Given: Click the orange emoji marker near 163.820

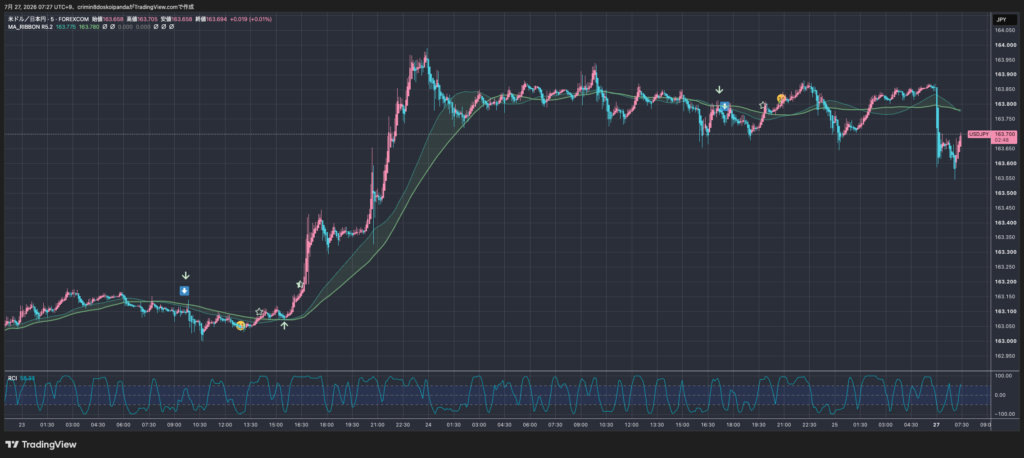Looking at the screenshot, I should click(780, 99).
